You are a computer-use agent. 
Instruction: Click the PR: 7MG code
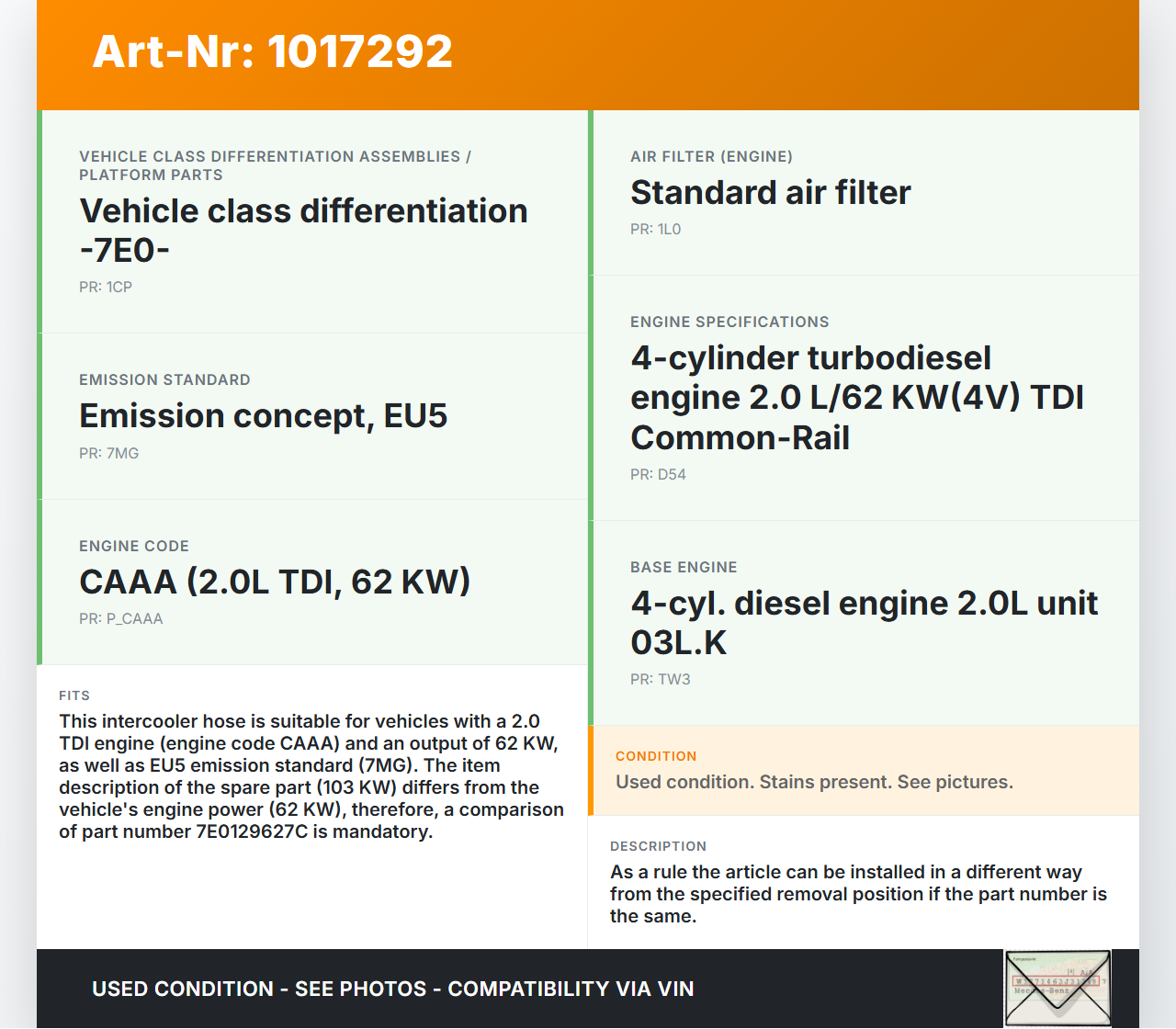tap(108, 453)
